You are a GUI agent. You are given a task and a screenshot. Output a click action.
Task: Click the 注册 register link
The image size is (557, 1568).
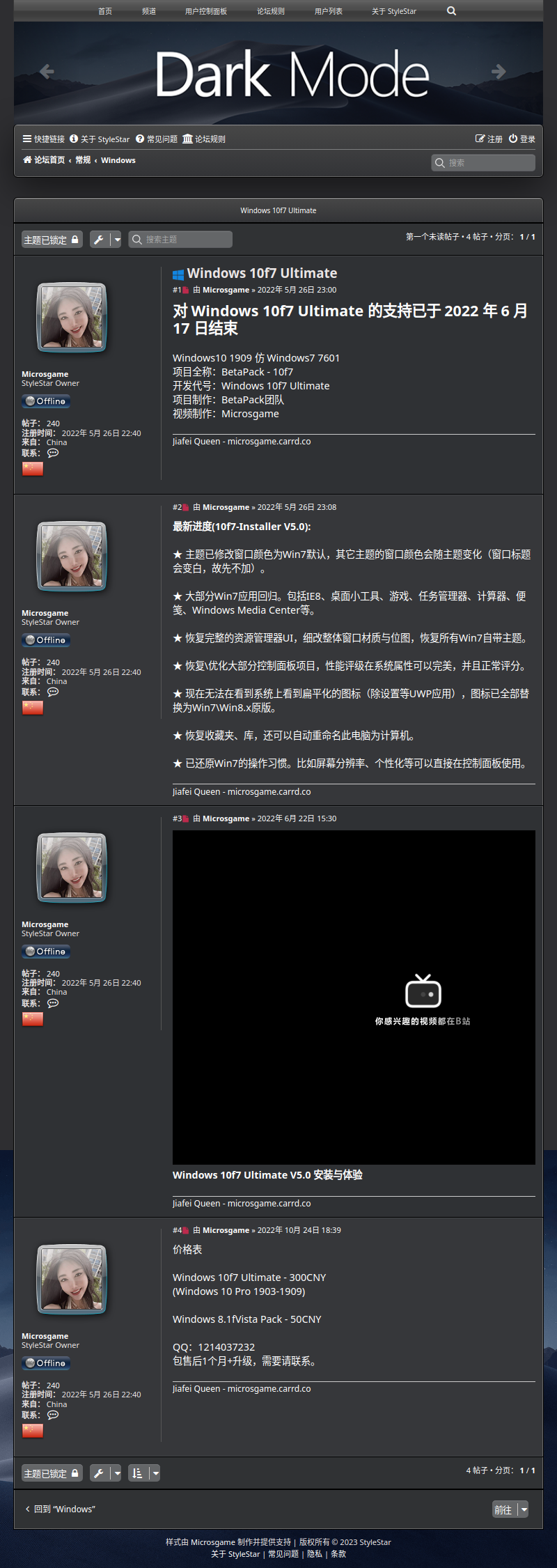click(x=489, y=139)
